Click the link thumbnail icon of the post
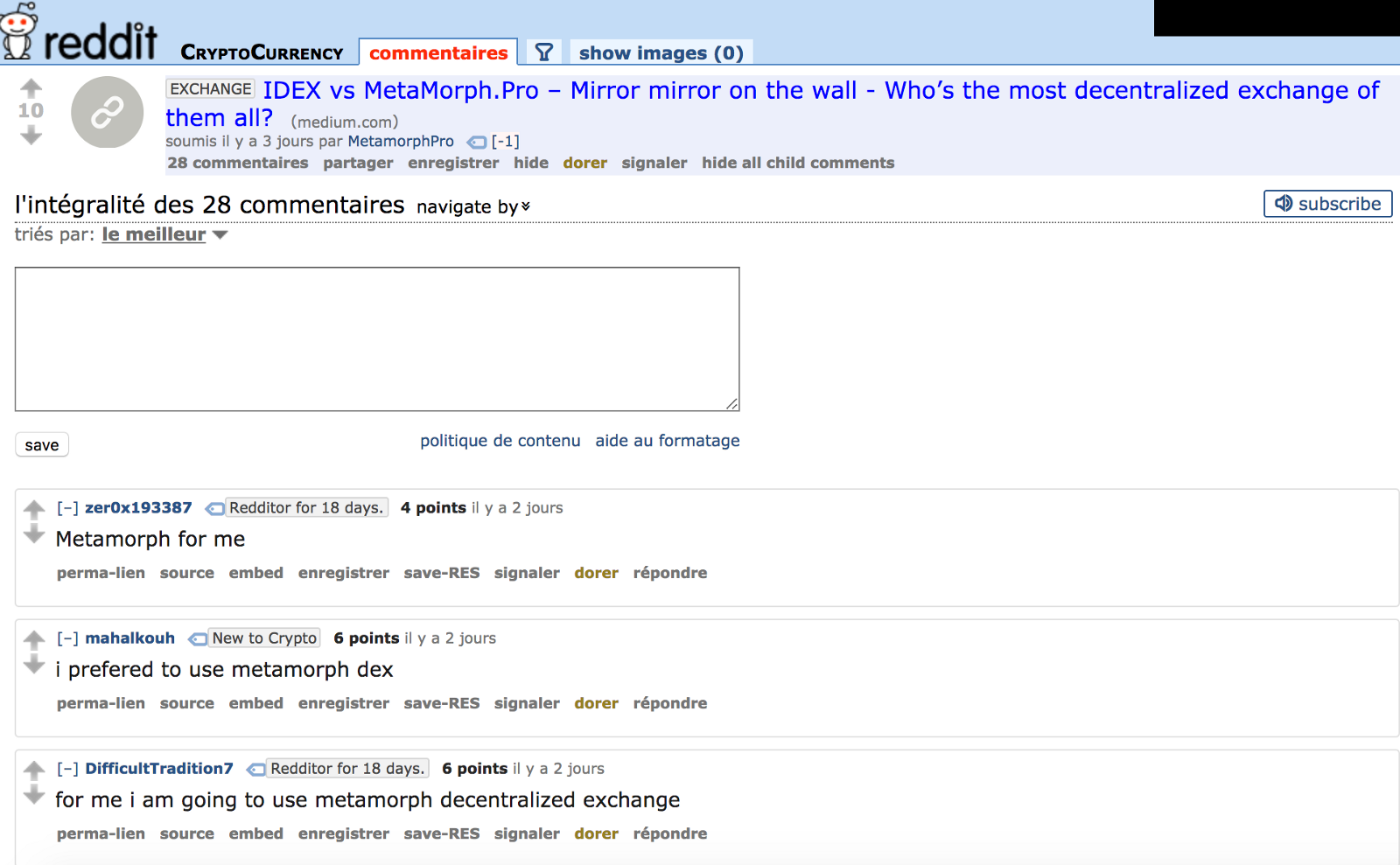Viewport: 1400px width, 865px height. (x=107, y=112)
